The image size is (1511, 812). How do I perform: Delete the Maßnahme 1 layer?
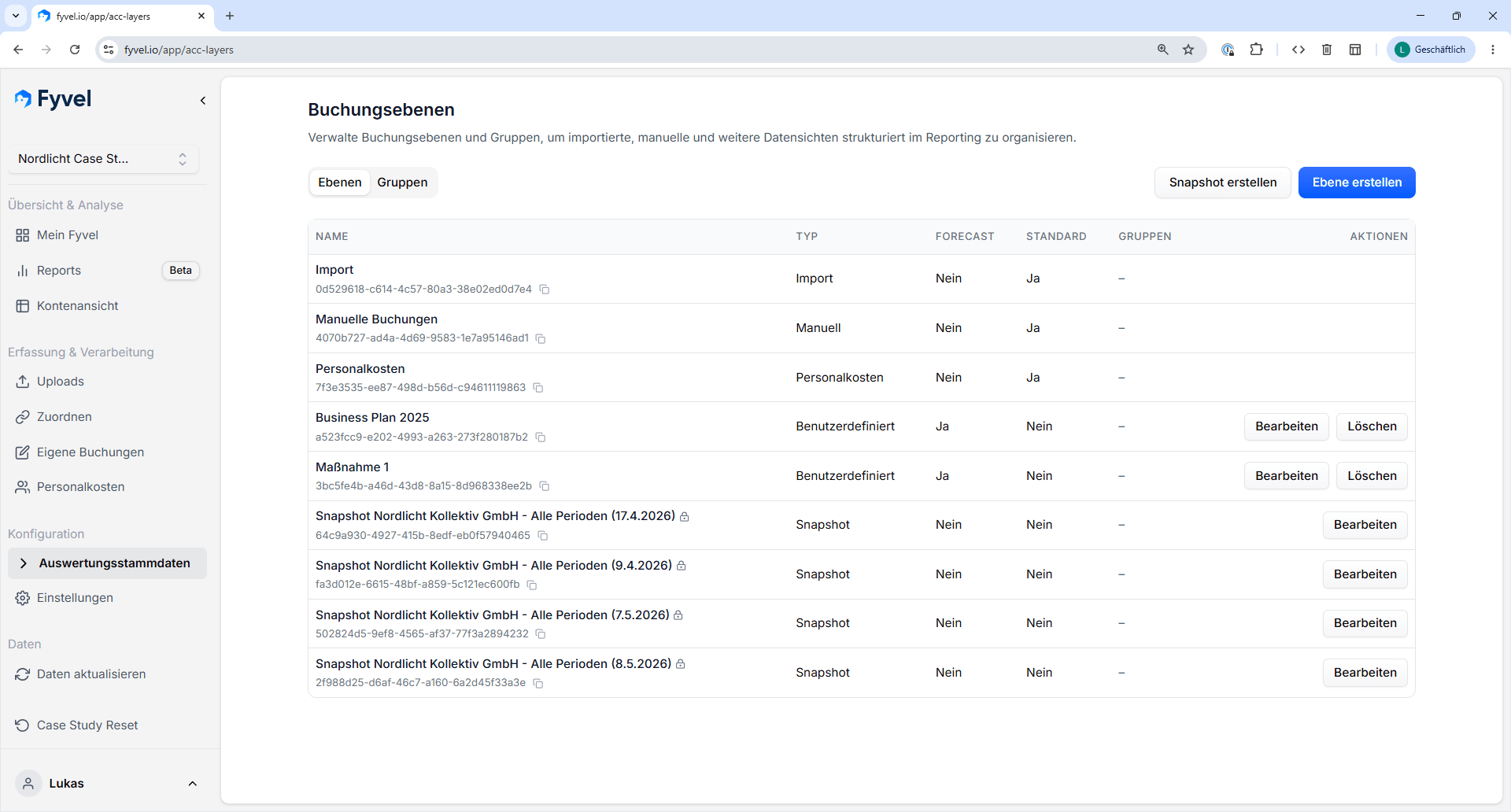point(1372,476)
